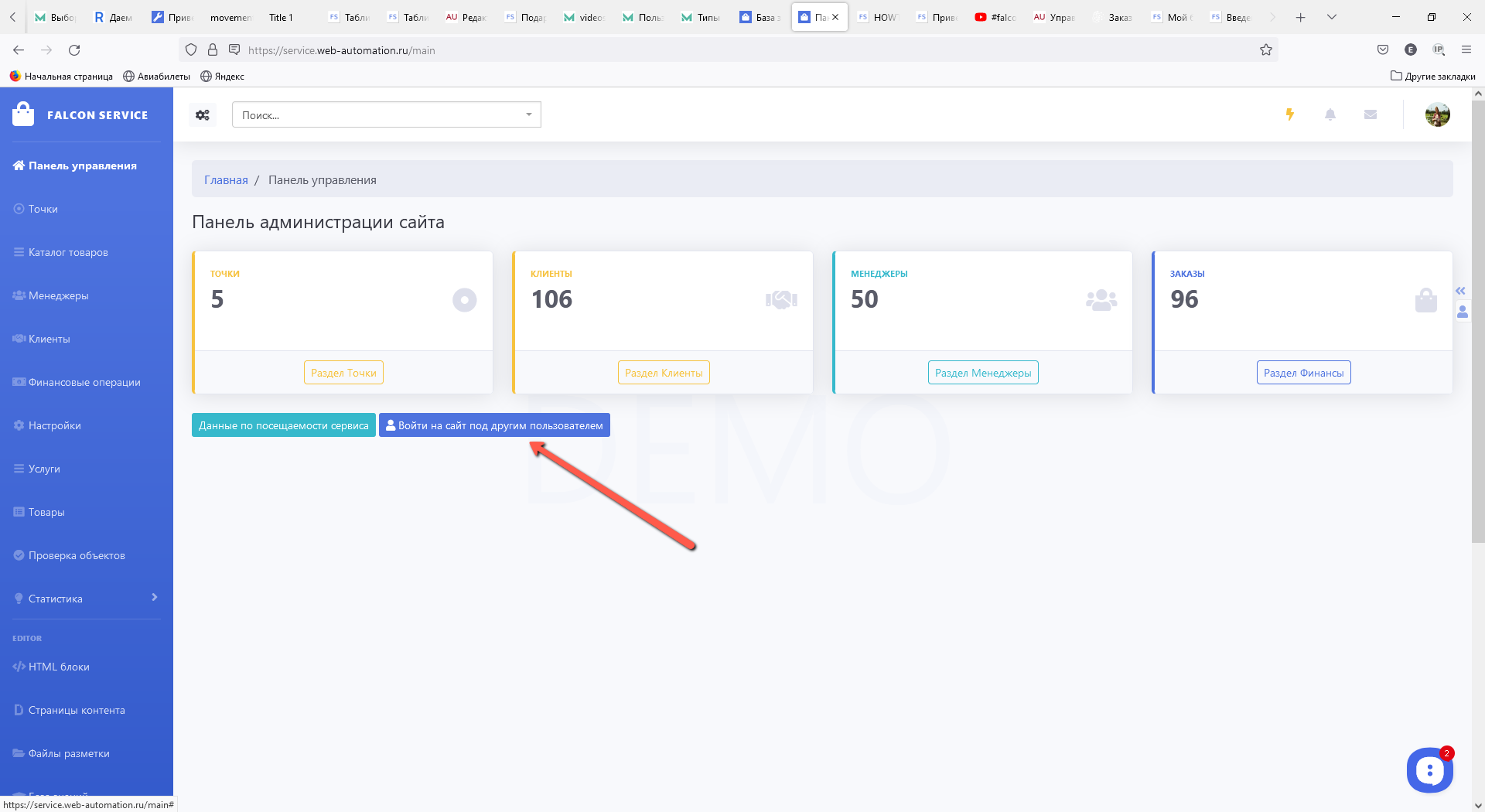1485x812 pixels.
Task: Click the Falcon Service logo bag icon
Action: pyautogui.click(x=23, y=114)
